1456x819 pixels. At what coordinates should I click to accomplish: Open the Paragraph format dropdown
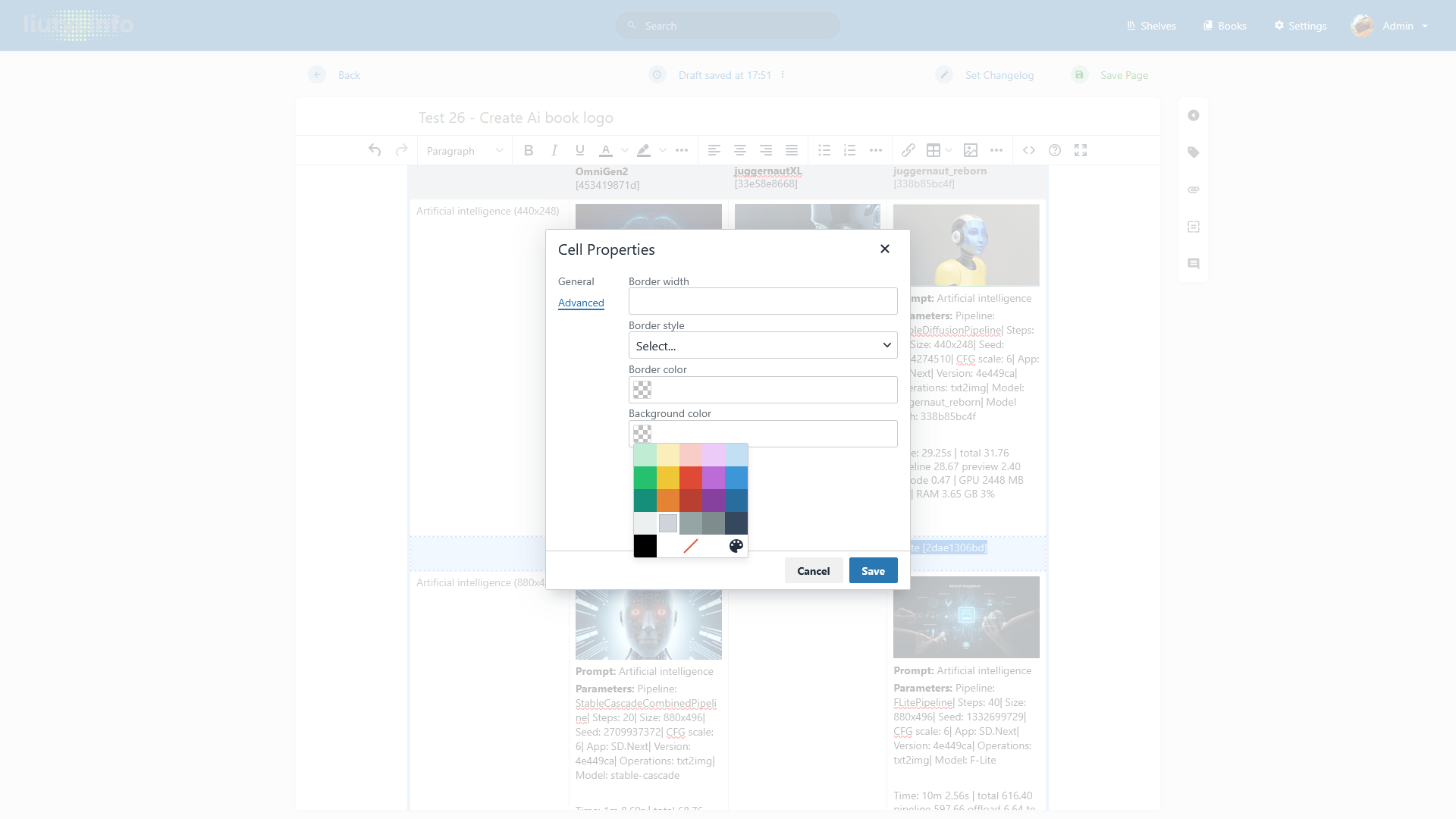pos(464,151)
